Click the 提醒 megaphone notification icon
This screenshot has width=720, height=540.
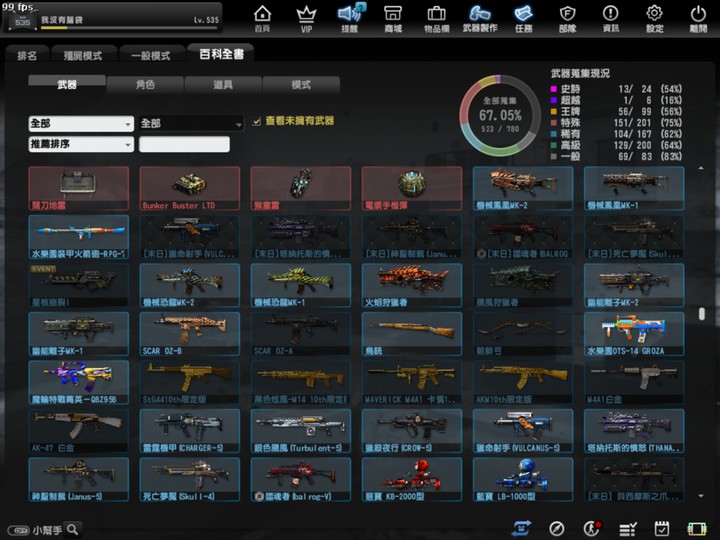pos(350,17)
